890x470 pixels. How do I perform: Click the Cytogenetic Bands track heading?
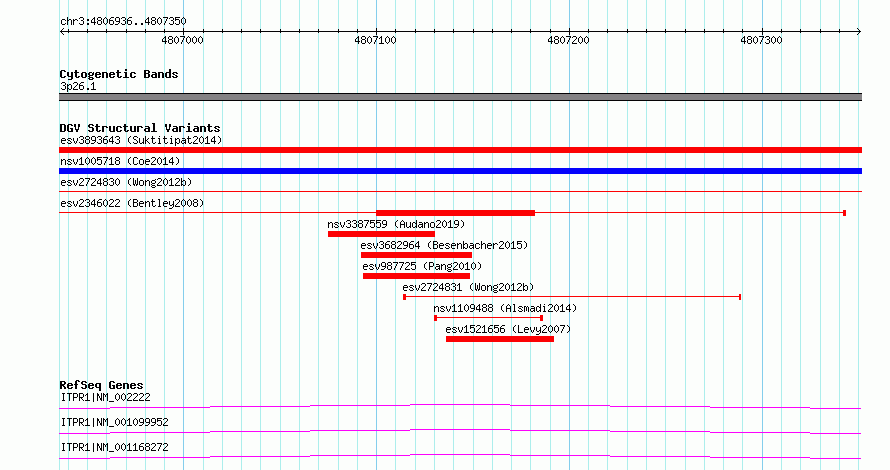119,74
